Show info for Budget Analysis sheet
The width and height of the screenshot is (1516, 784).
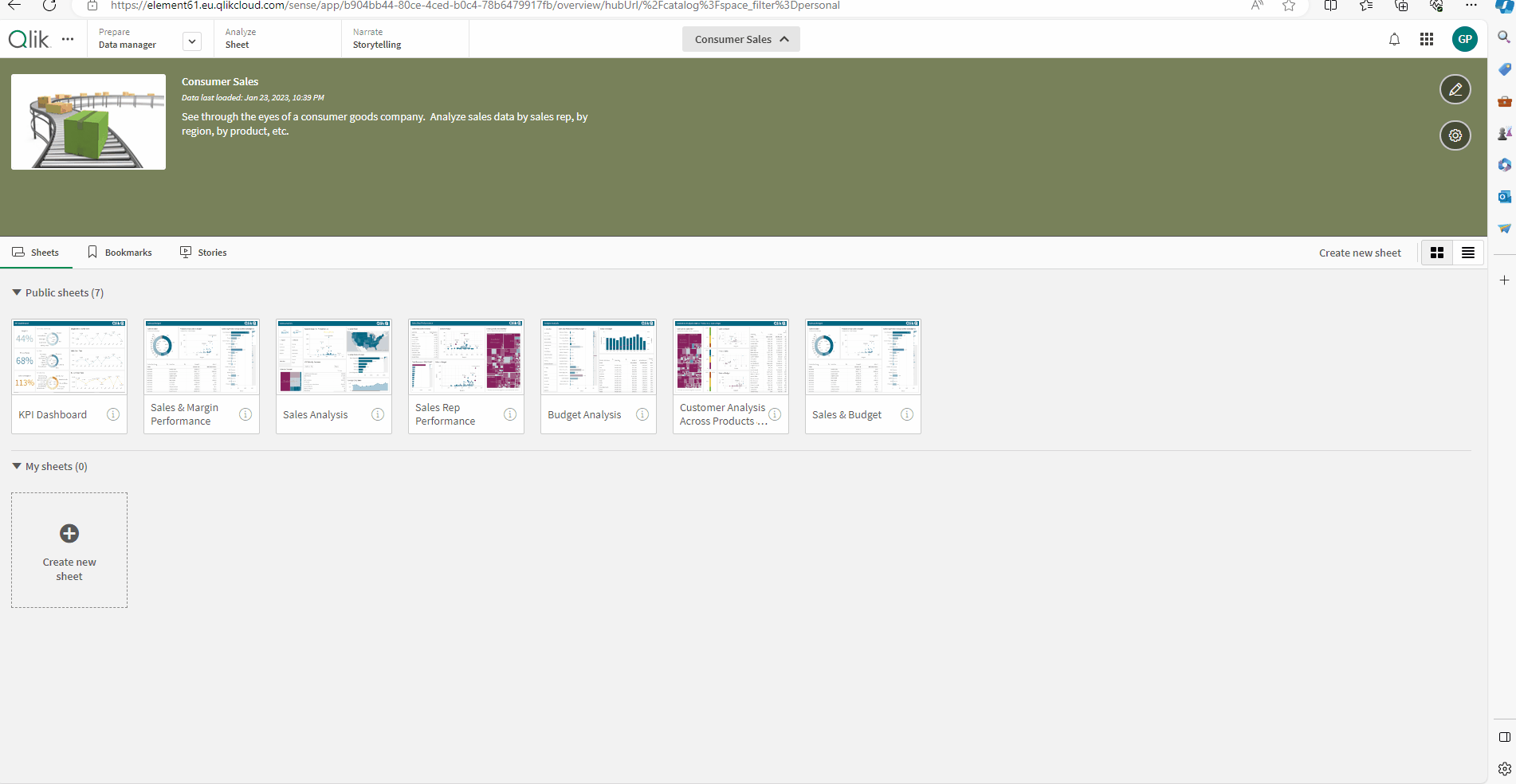(642, 414)
